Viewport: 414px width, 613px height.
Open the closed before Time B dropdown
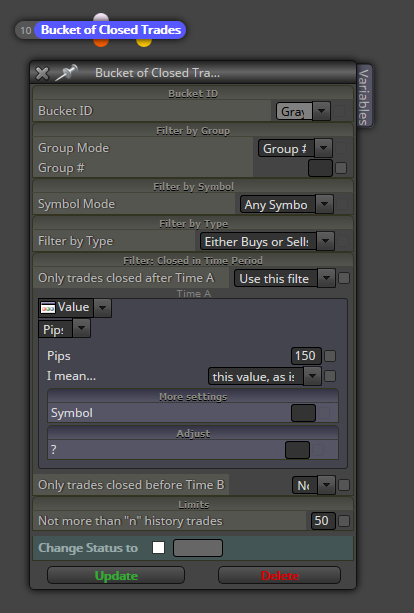tap(314, 486)
